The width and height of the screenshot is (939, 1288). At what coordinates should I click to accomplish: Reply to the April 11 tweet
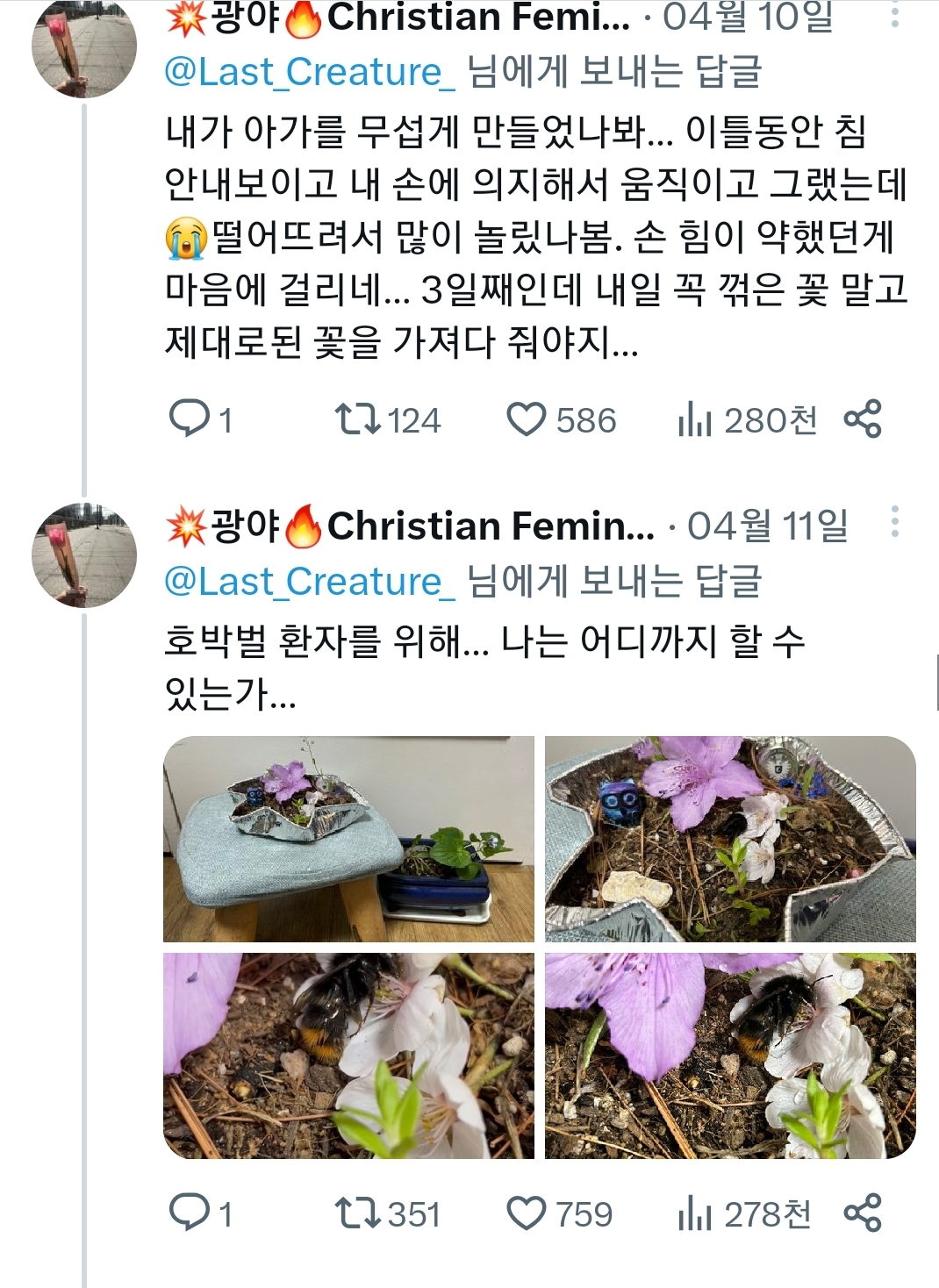coord(189,1213)
